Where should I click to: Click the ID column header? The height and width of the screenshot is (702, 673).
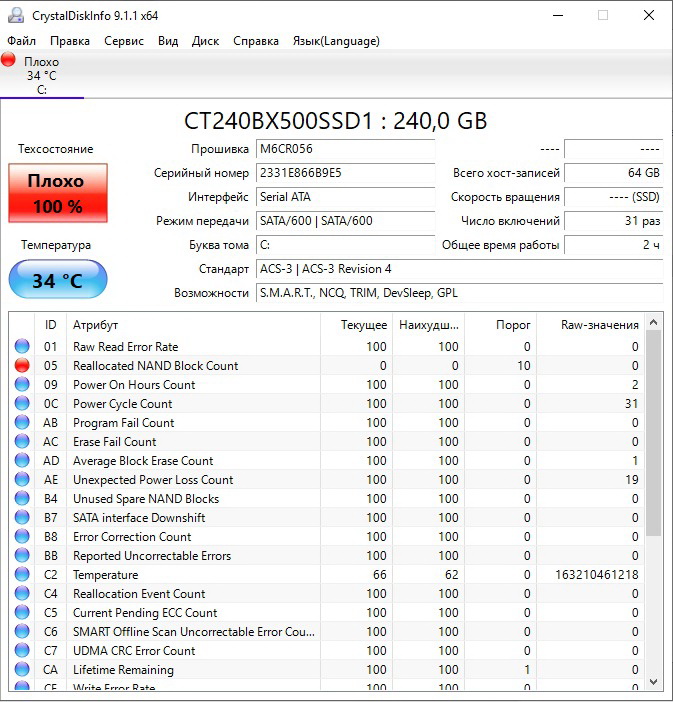[x=51, y=325]
